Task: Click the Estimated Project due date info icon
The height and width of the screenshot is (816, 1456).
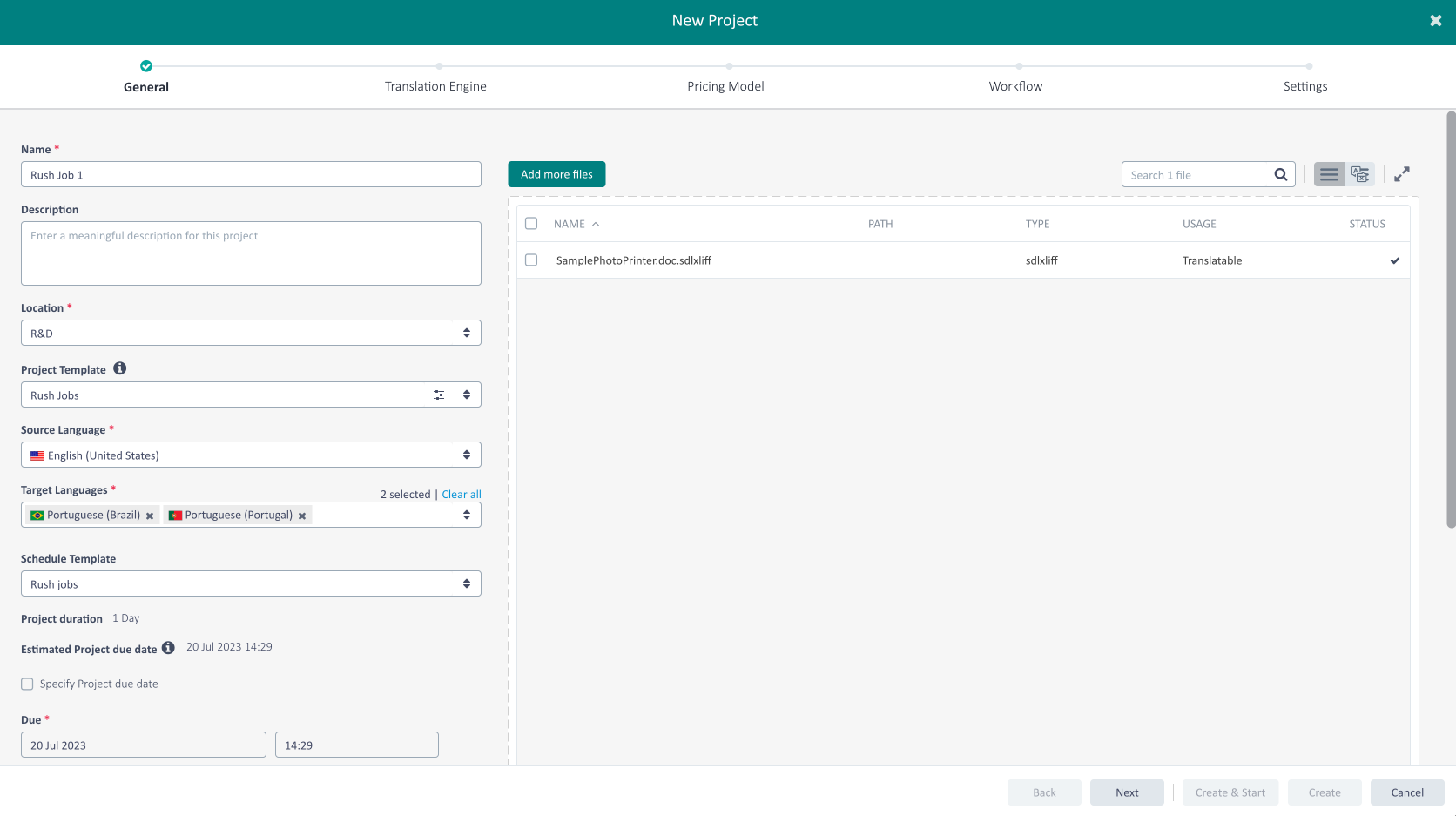Action: tap(168, 648)
